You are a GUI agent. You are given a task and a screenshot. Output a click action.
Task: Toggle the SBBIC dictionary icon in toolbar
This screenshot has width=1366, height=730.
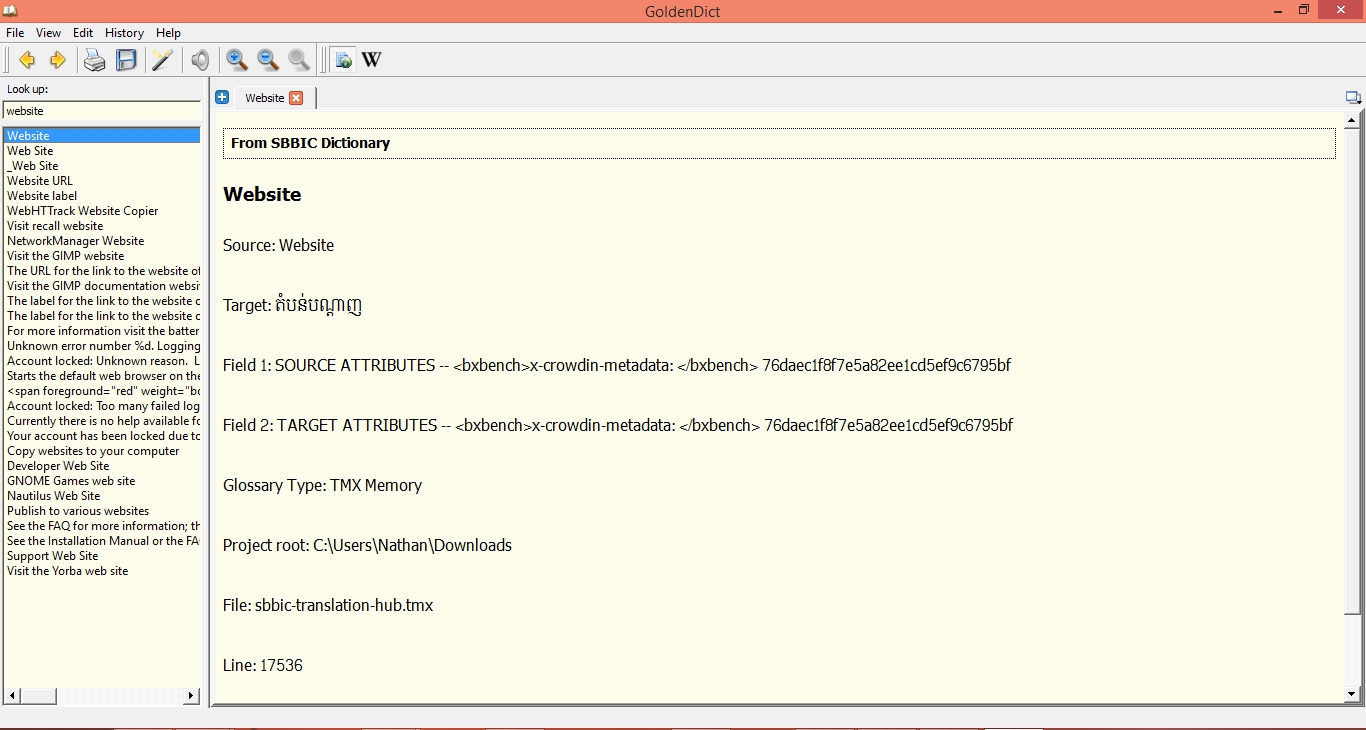[x=343, y=60]
